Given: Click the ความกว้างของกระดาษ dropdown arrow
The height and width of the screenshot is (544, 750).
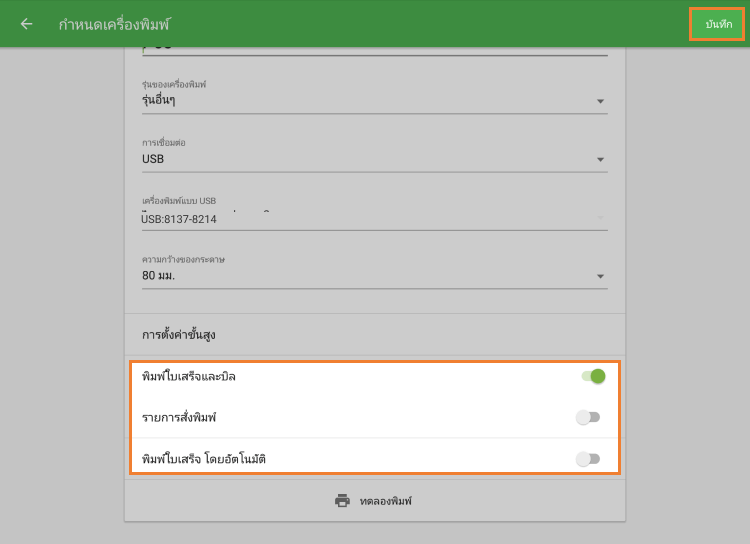Looking at the screenshot, I should [600, 276].
